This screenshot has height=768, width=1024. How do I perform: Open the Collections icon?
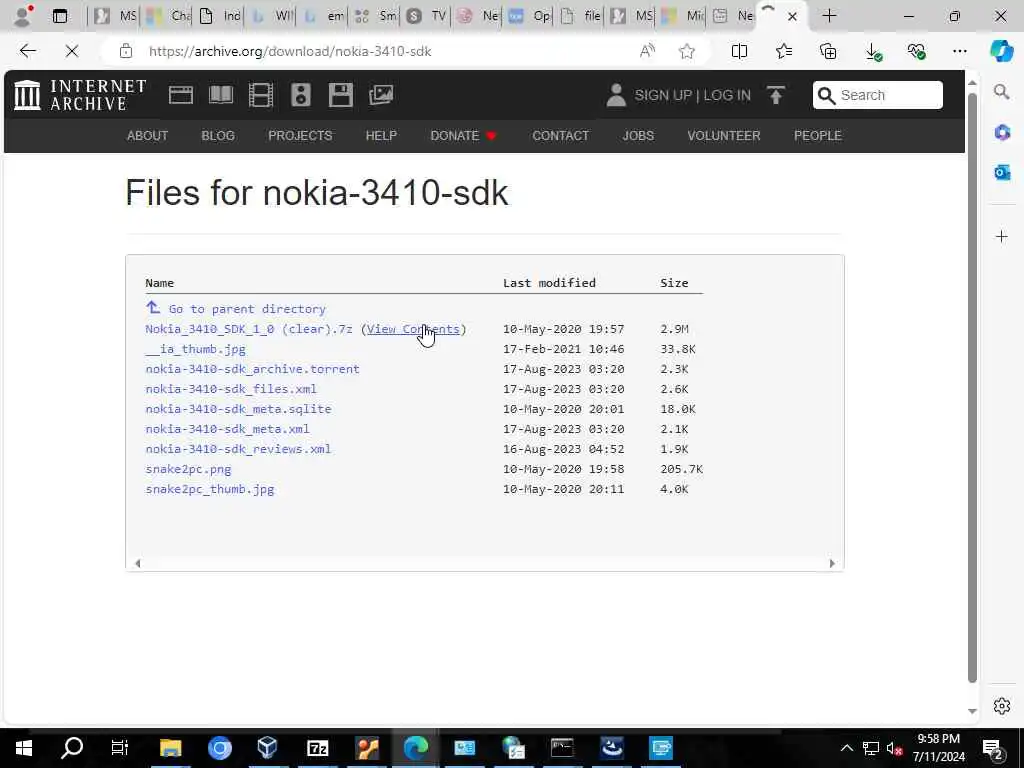828,51
